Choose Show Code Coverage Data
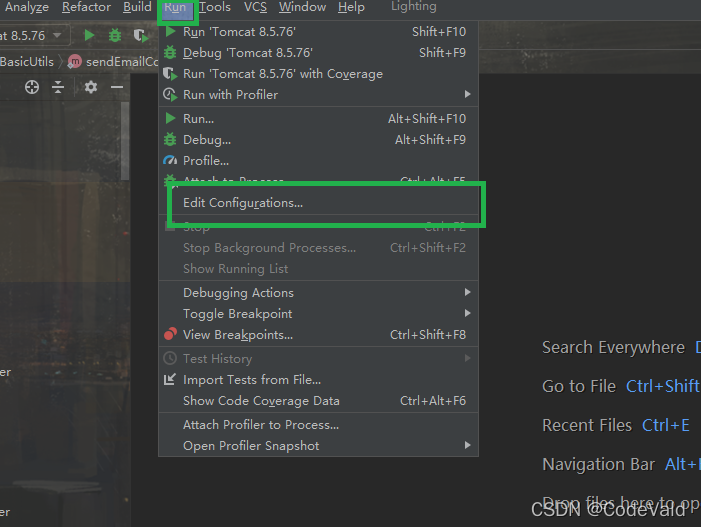The width and height of the screenshot is (701, 527). point(318,401)
